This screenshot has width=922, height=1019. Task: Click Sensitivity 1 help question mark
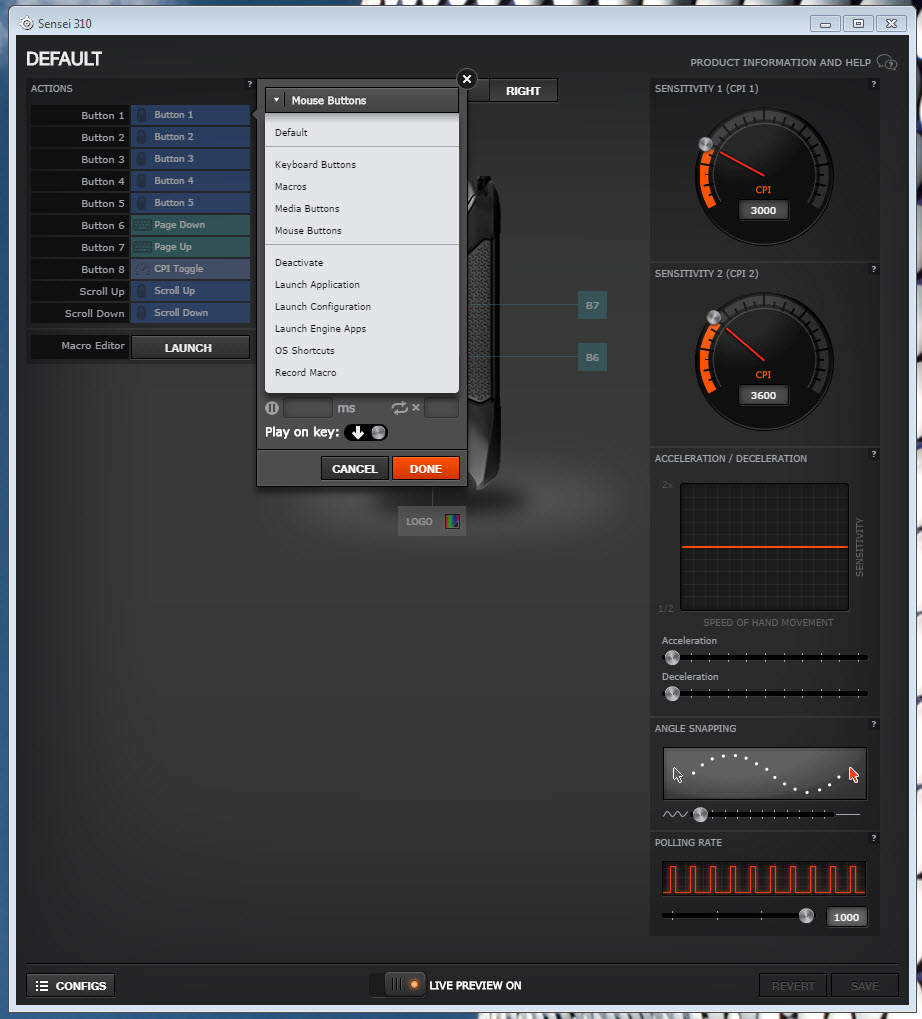(x=873, y=84)
